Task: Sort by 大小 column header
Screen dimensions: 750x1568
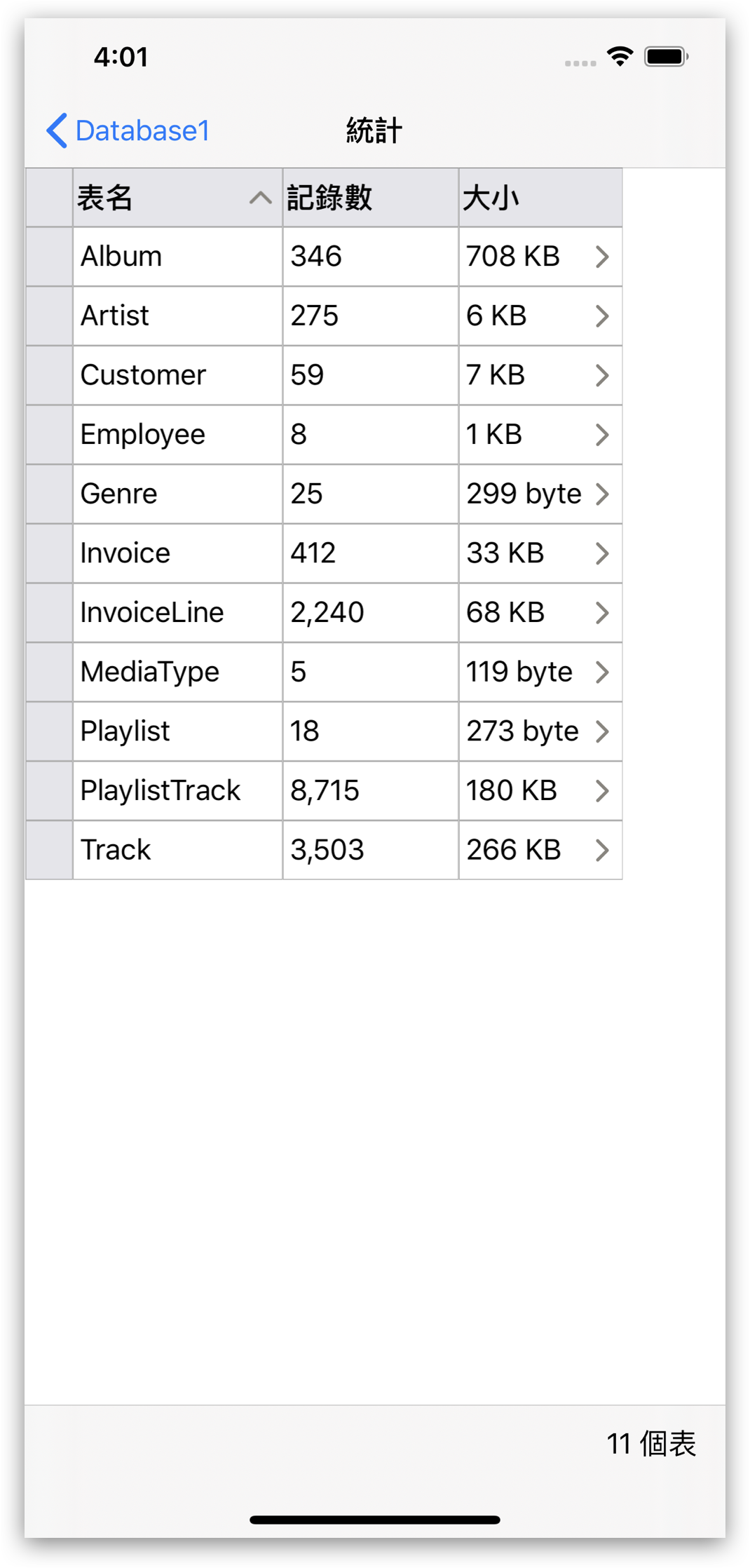Action: (540, 198)
